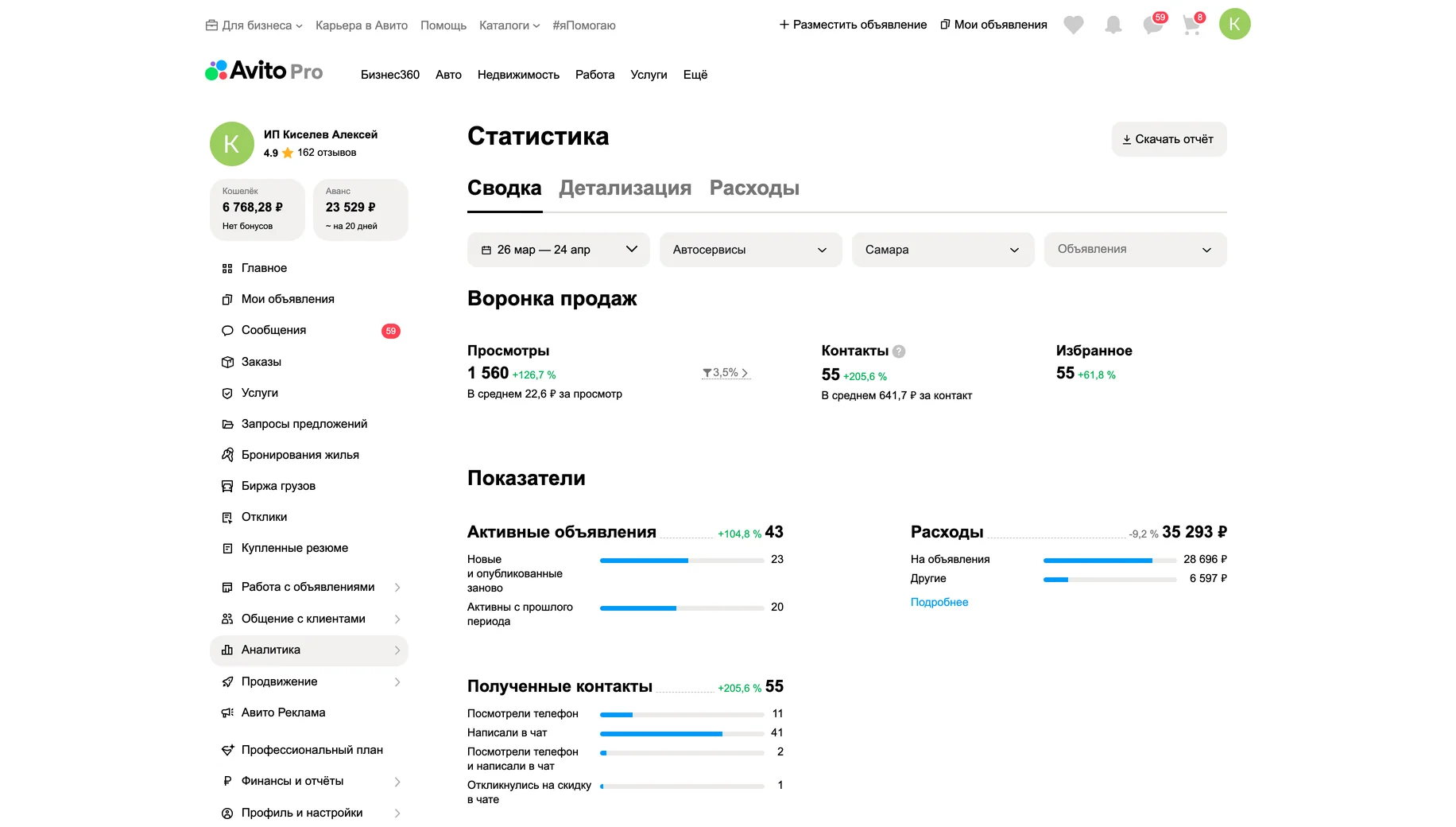Image resolution: width=1456 pixels, height=827 pixels.
Task: Click the Профиль и настройки user icon
Action: [x=227, y=813]
